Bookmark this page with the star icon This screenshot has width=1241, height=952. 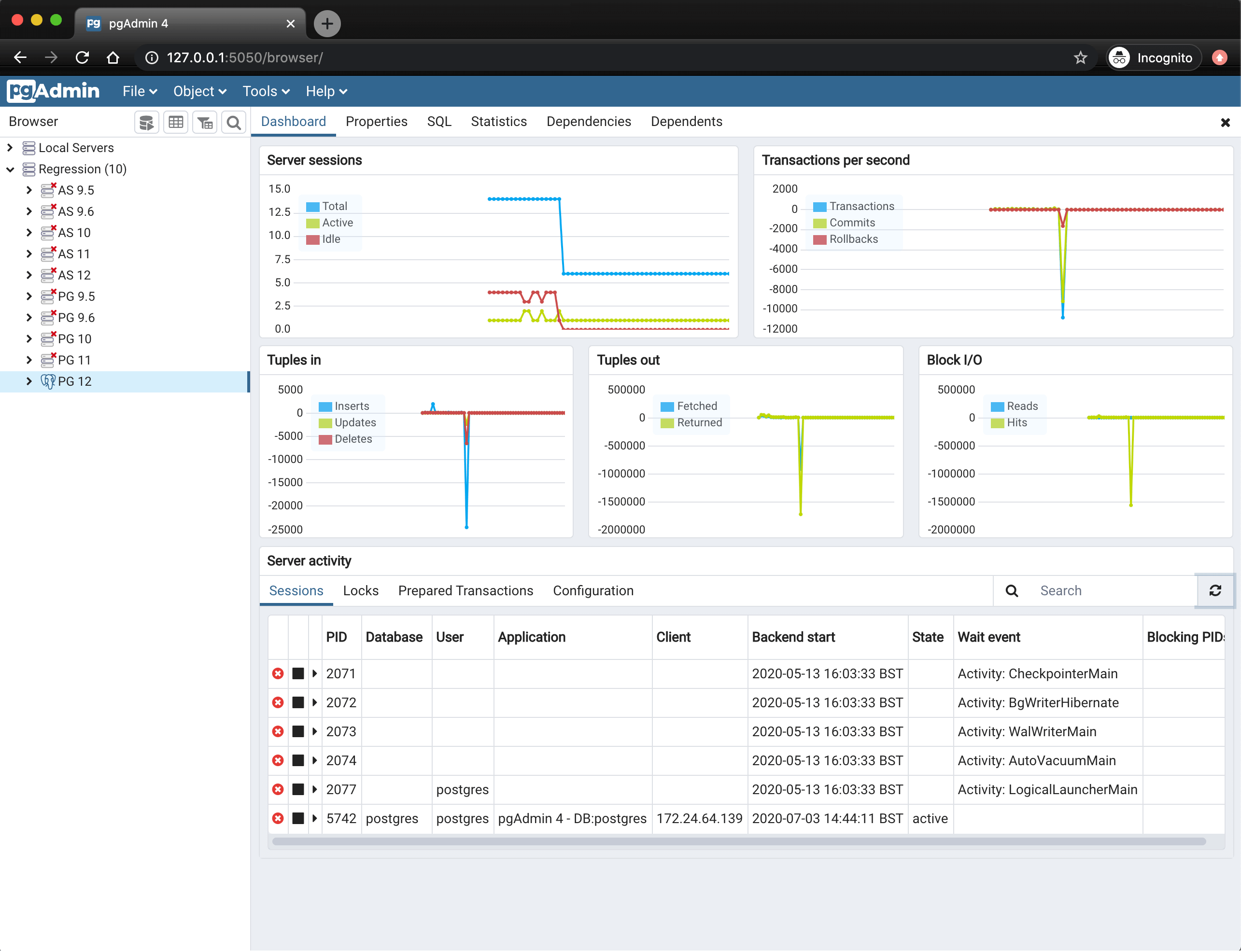(x=1080, y=58)
